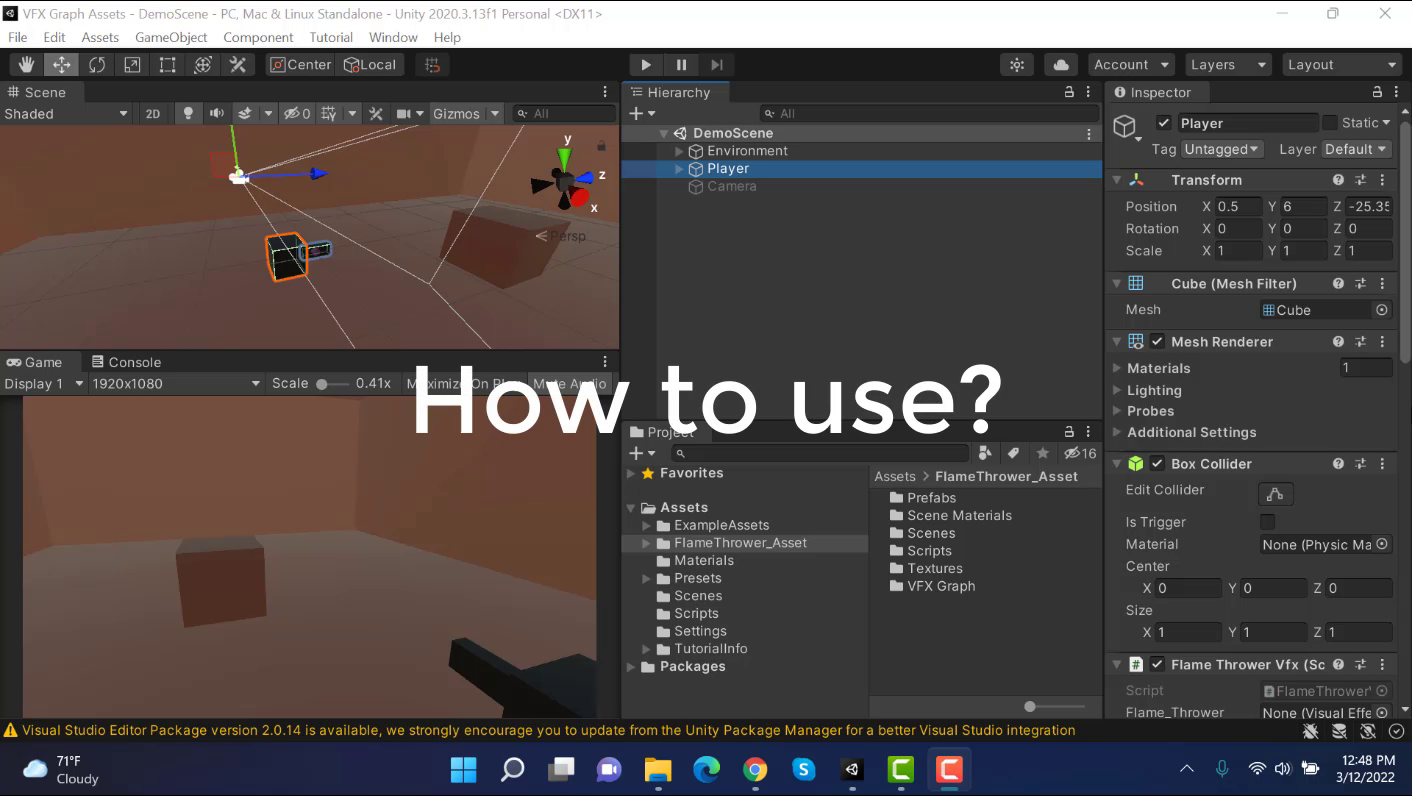The height and width of the screenshot is (796, 1412).
Task: Click Edit Collider button
Action: (x=1275, y=494)
